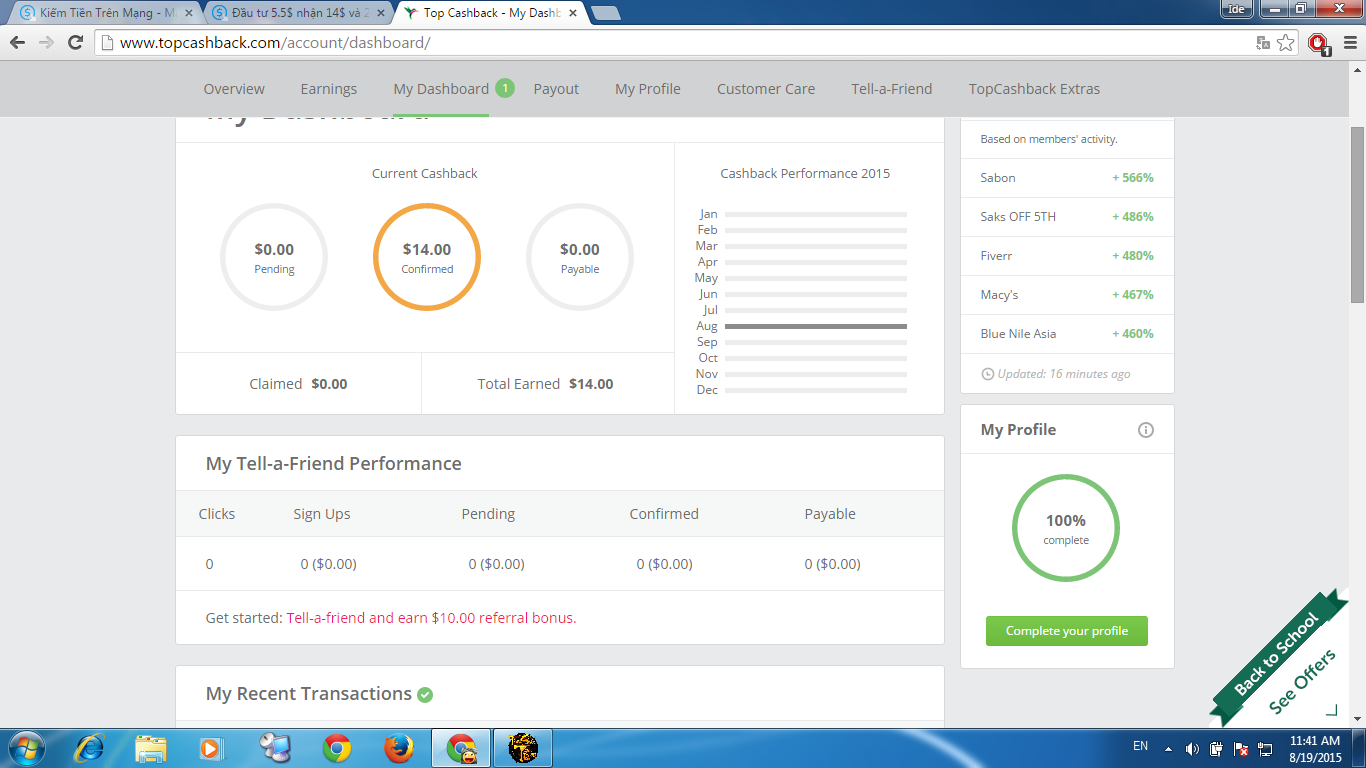Viewport: 1366px width, 768px height.
Task: Click the page vertical scrollbar thumb
Action: click(x=1357, y=215)
